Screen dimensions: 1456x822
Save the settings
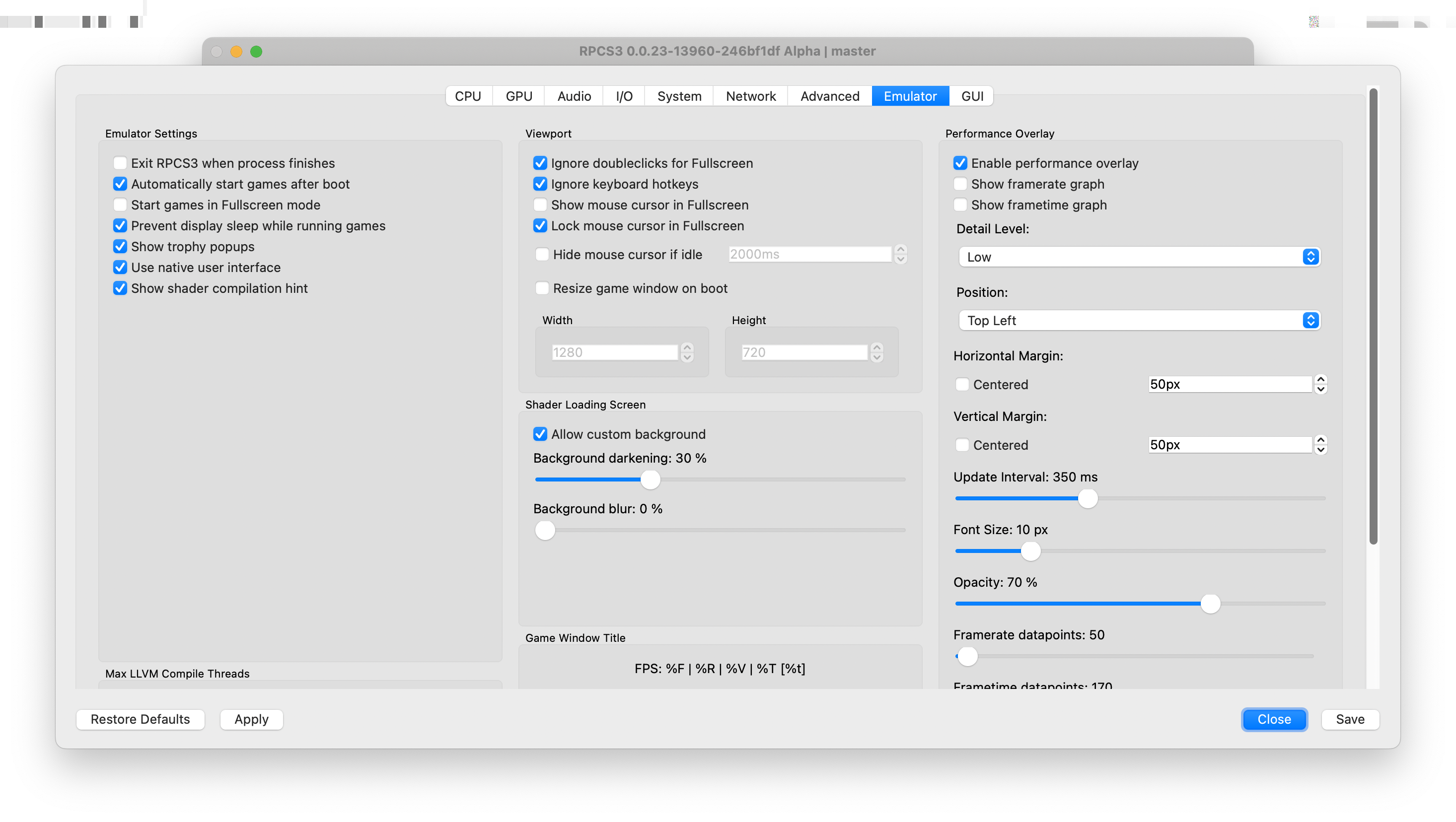coord(1350,720)
